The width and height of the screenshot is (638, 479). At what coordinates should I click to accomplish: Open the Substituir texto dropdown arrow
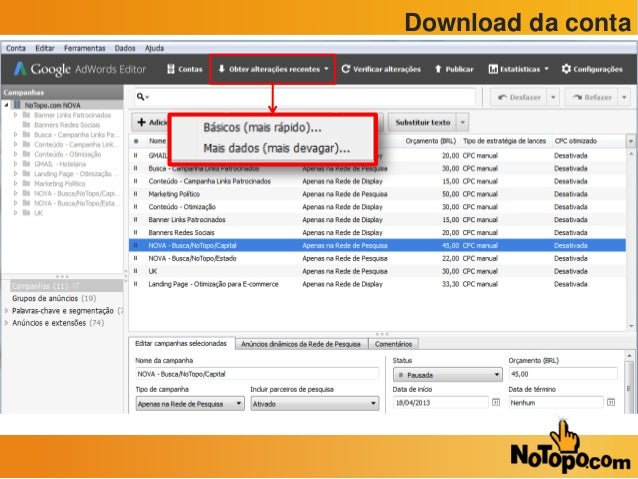(x=463, y=122)
